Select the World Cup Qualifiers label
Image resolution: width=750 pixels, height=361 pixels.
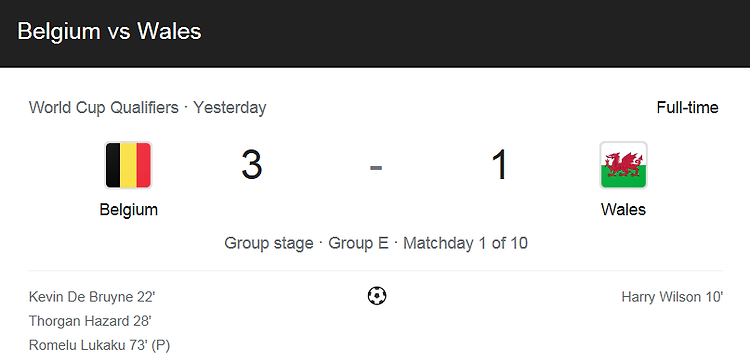pyautogui.click(x=103, y=108)
